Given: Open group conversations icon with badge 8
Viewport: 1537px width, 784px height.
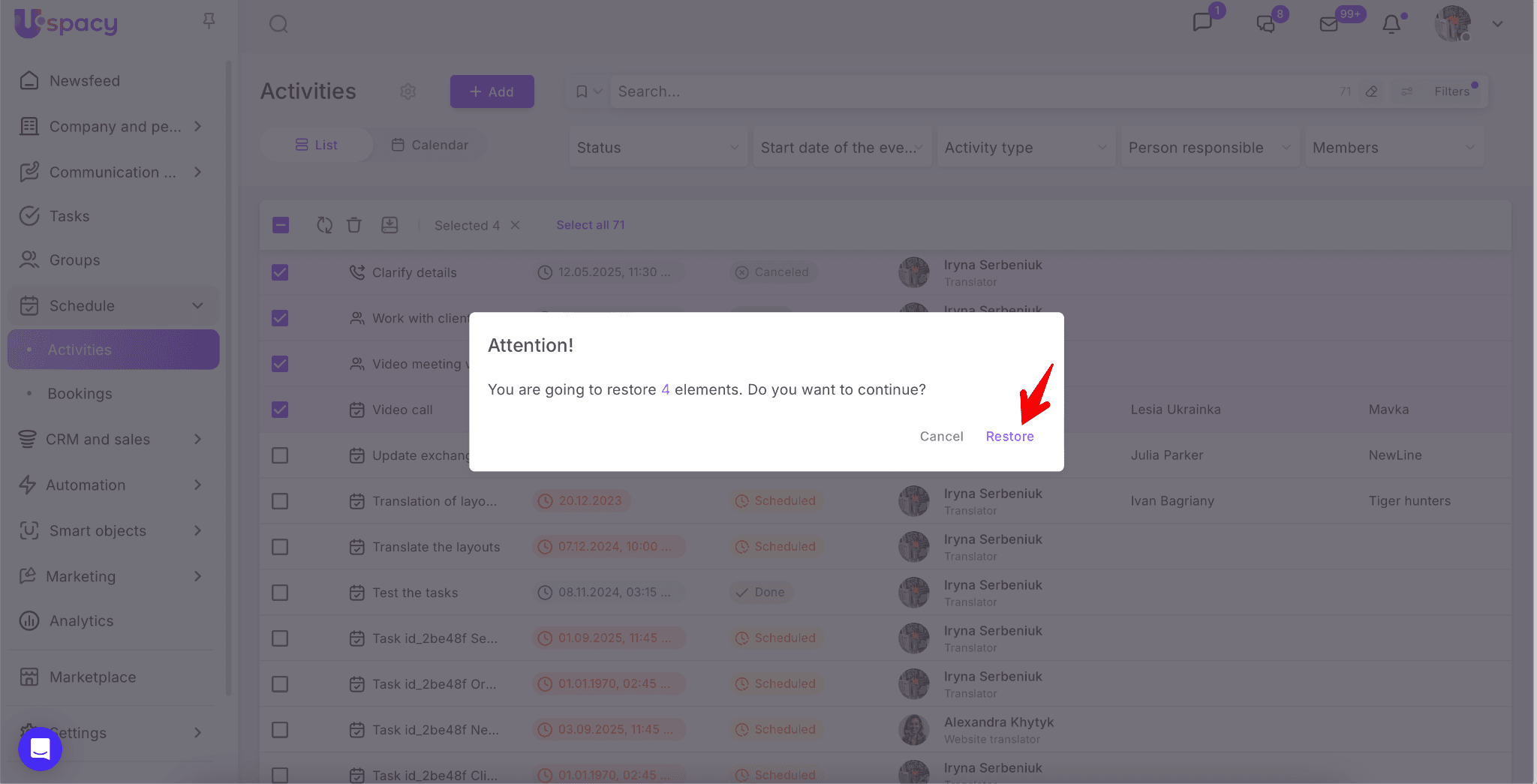Looking at the screenshot, I should 1266,24.
